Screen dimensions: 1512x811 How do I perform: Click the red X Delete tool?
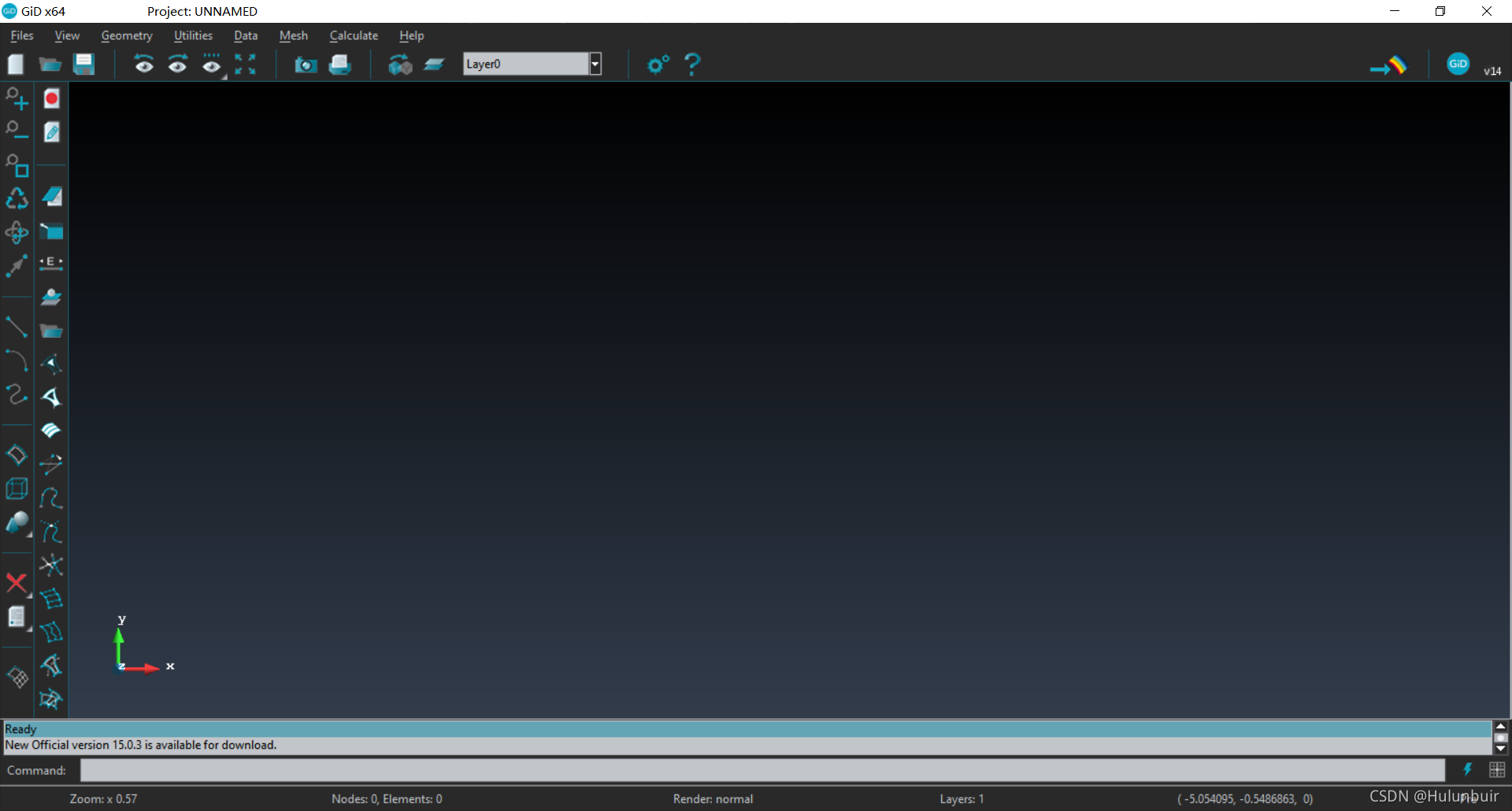pos(17,583)
